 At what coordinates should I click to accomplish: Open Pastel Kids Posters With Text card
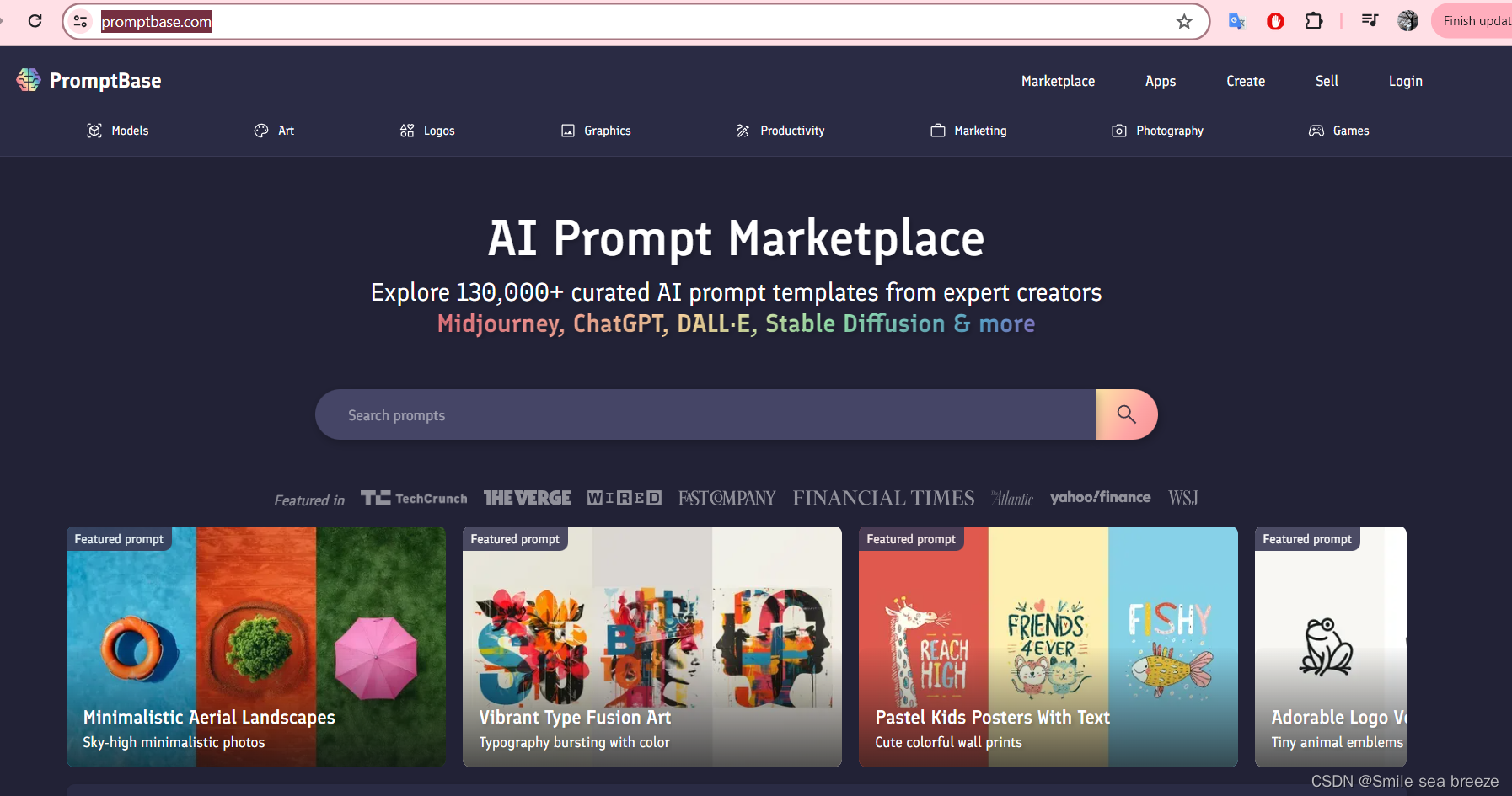(x=1048, y=647)
